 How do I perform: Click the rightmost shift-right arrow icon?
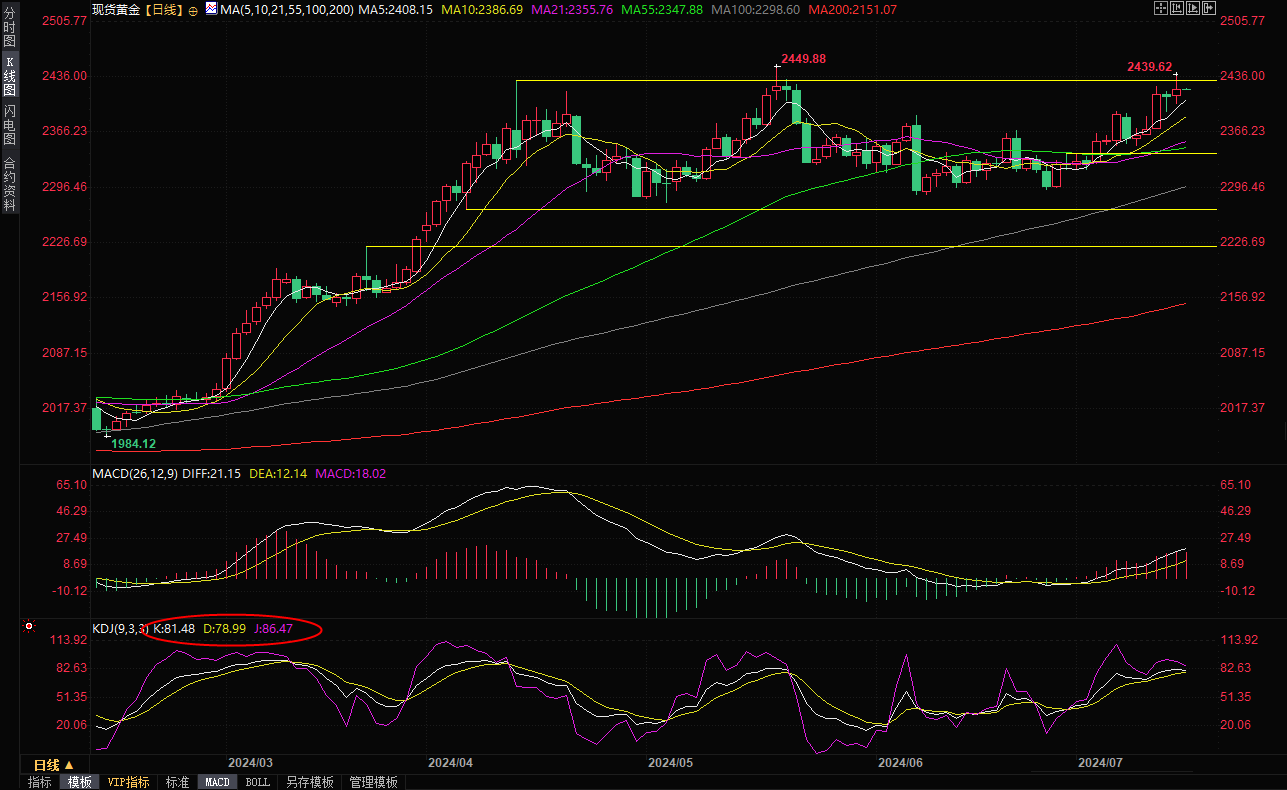(1209, 8)
